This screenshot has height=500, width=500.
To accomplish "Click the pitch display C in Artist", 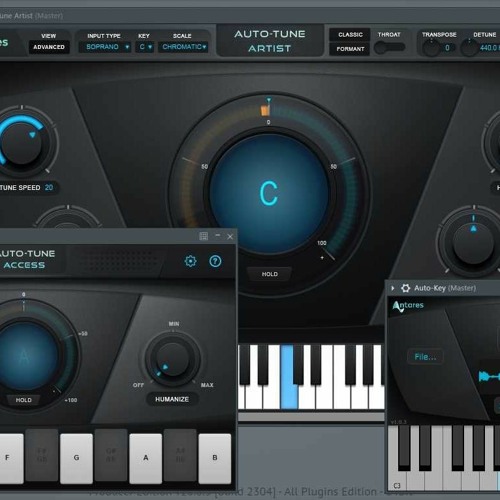I will click(269, 193).
